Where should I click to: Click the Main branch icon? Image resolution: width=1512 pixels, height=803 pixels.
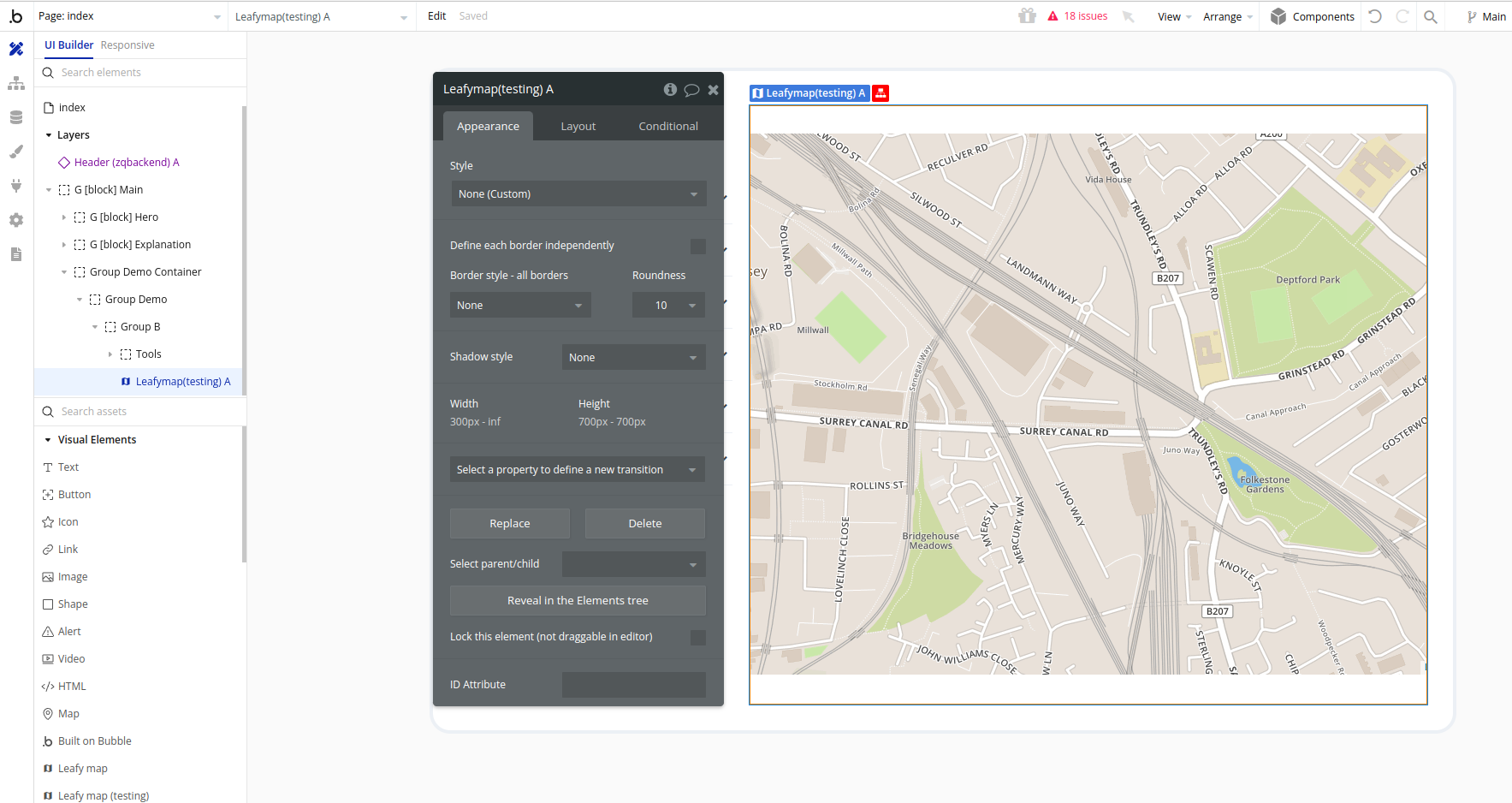click(1472, 16)
